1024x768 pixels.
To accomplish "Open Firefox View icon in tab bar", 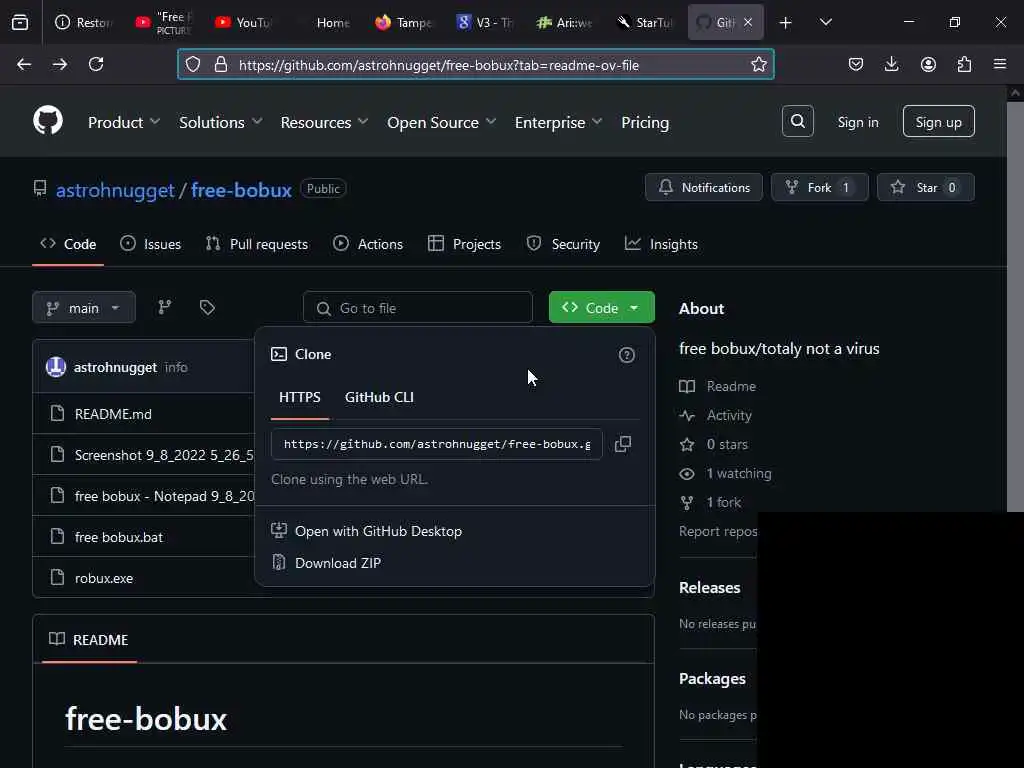I will [x=20, y=22].
